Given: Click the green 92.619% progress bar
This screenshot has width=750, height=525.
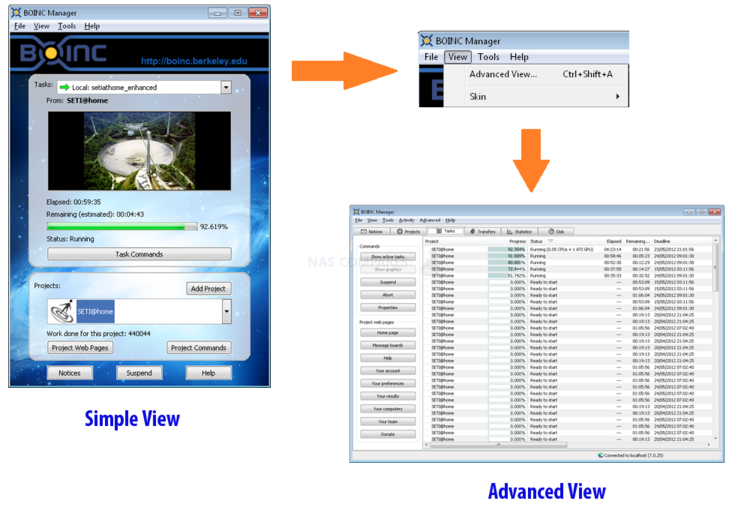Looking at the screenshot, I should pyautogui.click(x=122, y=227).
